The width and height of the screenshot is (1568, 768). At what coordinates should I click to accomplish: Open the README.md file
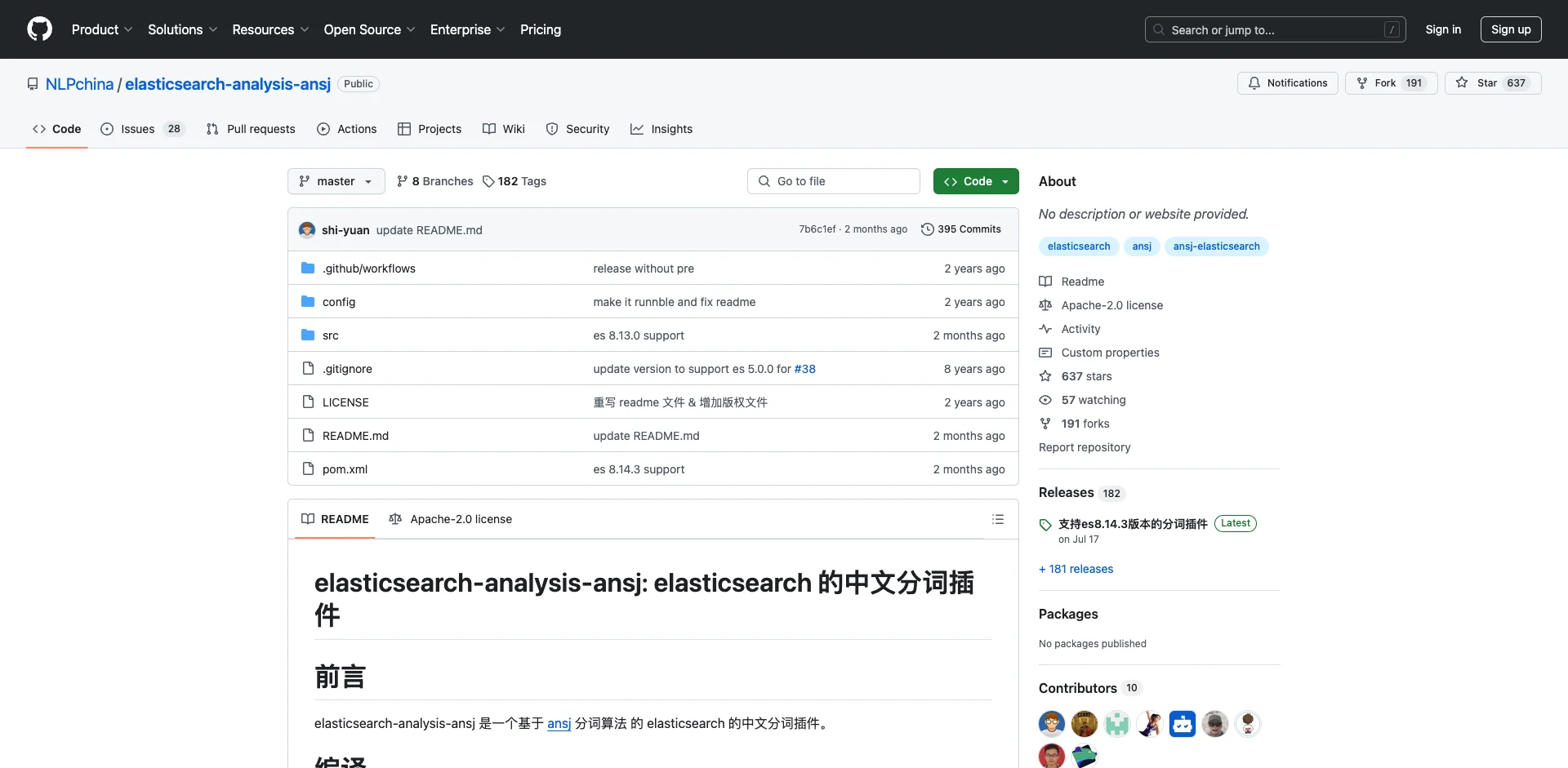click(x=355, y=436)
